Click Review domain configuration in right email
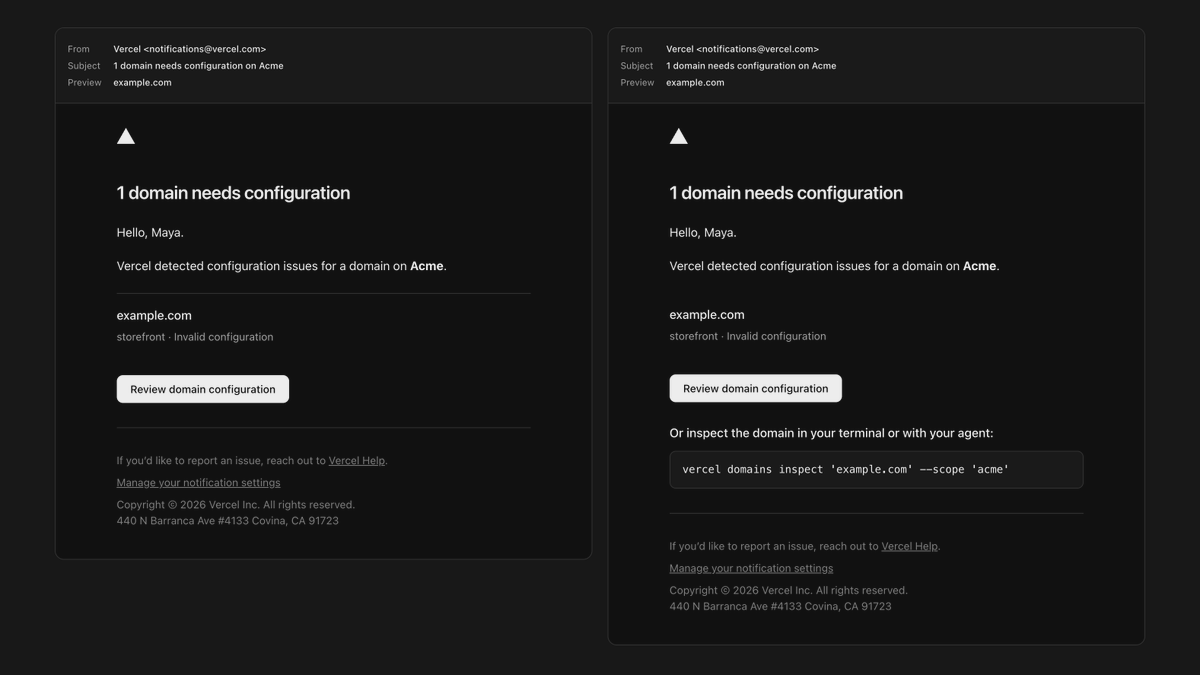 click(756, 388)
